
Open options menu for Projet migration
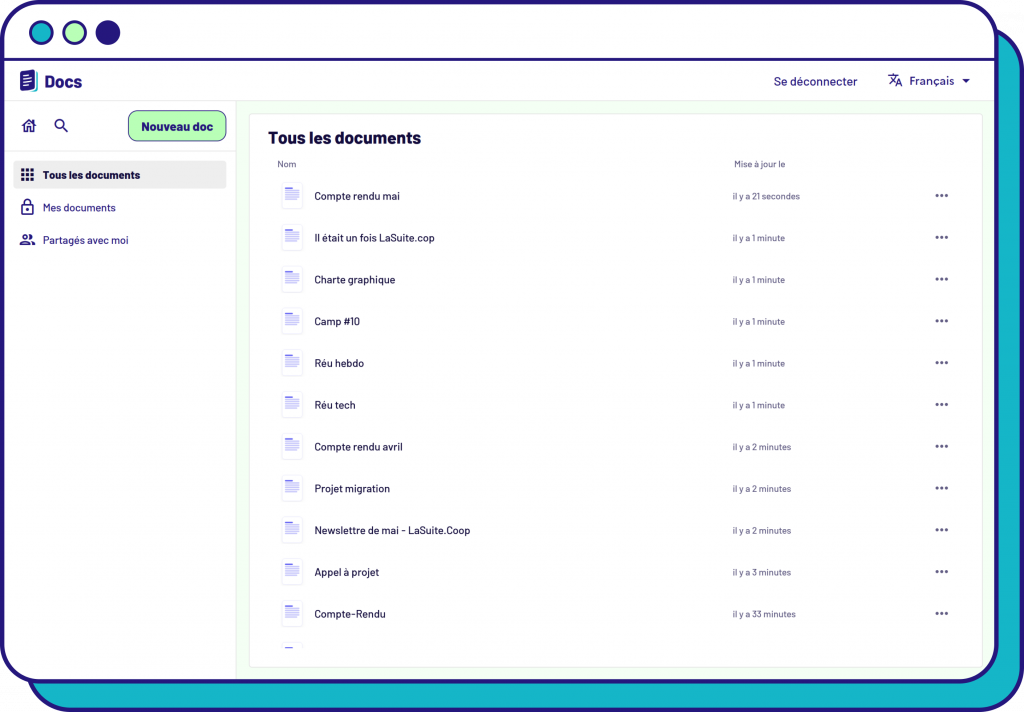(941, 488)
